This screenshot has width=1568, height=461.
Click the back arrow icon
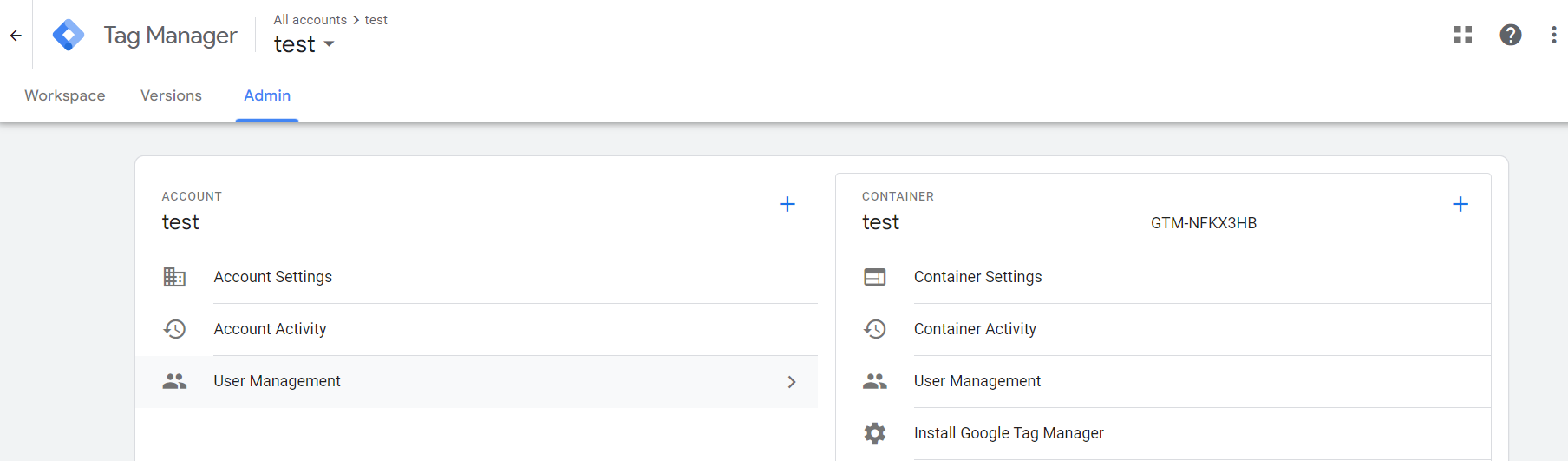pos(16,36)
